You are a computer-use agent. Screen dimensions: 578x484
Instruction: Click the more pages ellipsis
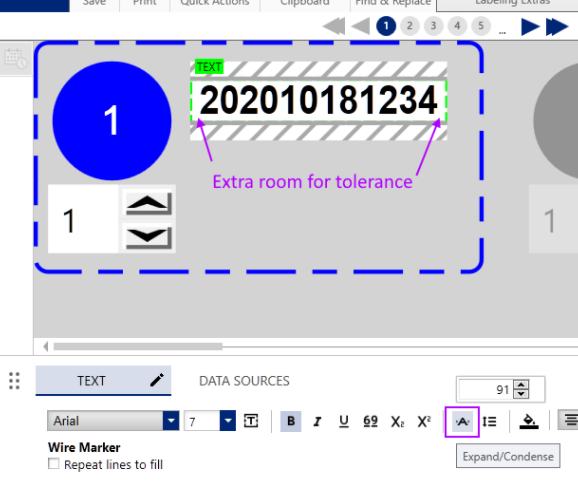tap(502, 32)
